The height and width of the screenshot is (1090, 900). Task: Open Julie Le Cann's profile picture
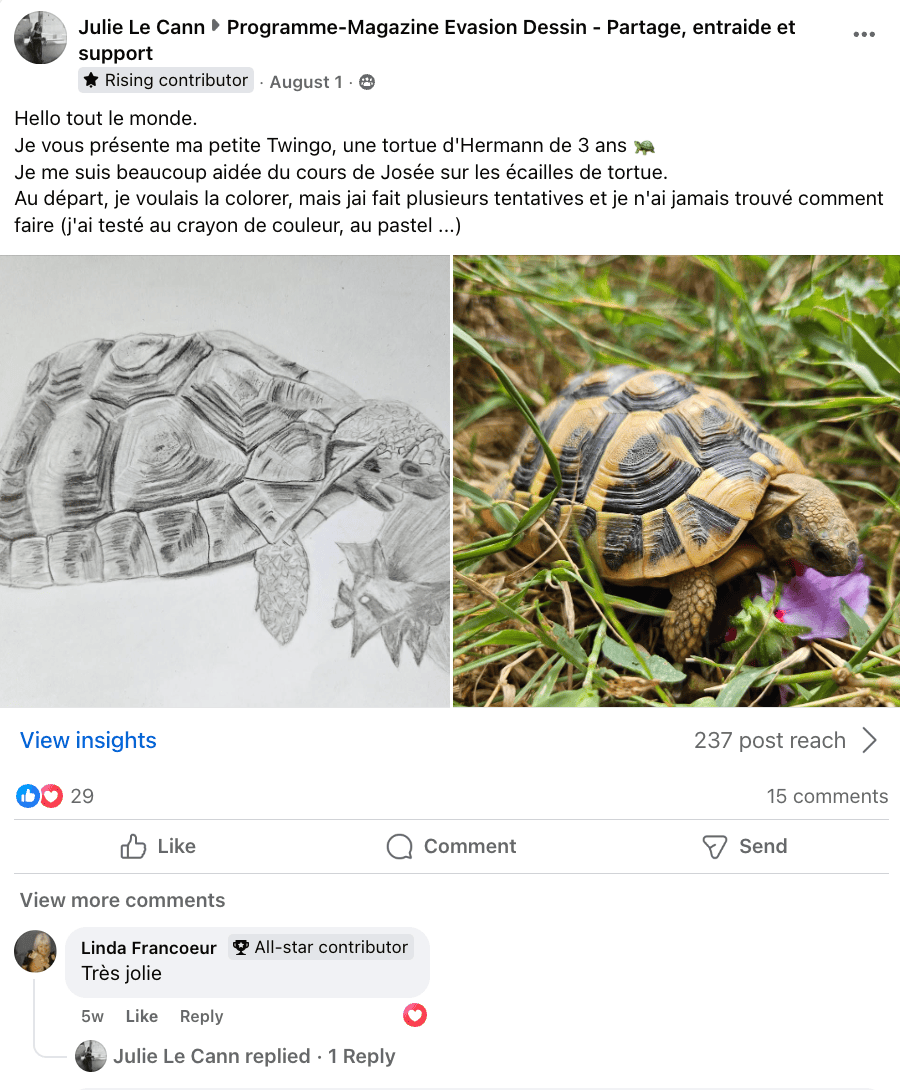(40, 38)
